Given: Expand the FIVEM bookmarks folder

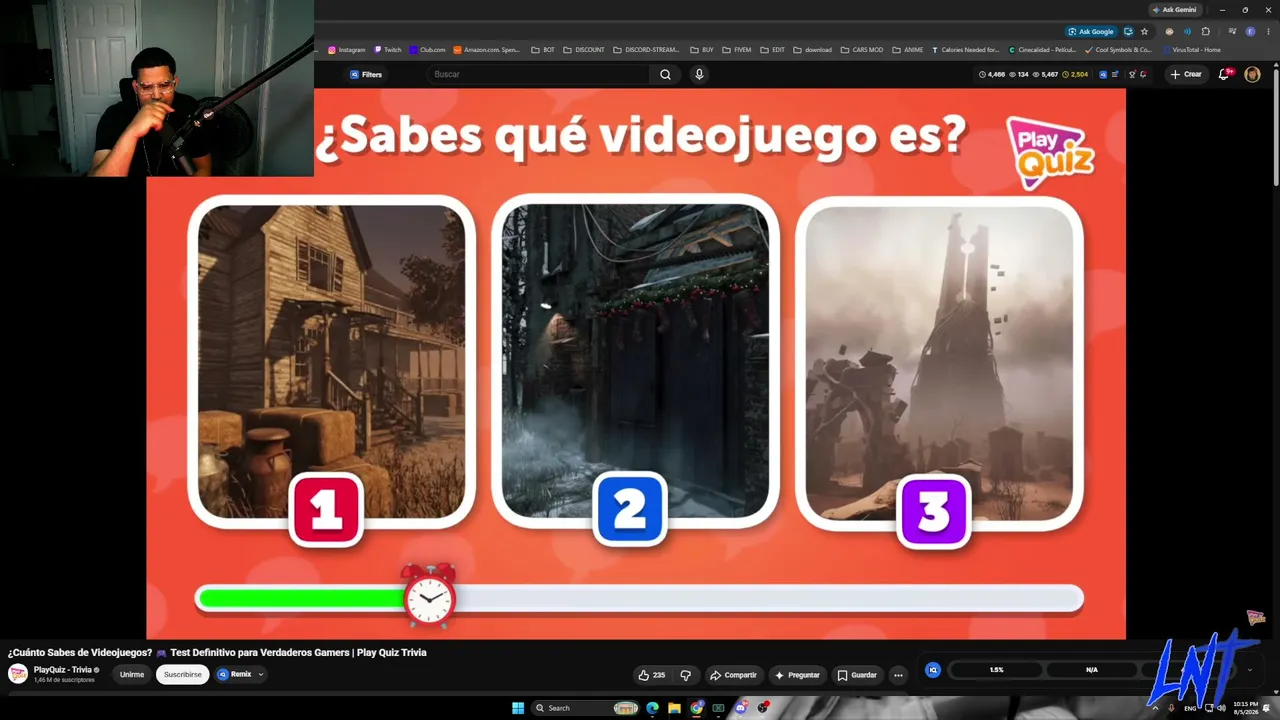Looking at the screenshot, I should coord(737,50).
